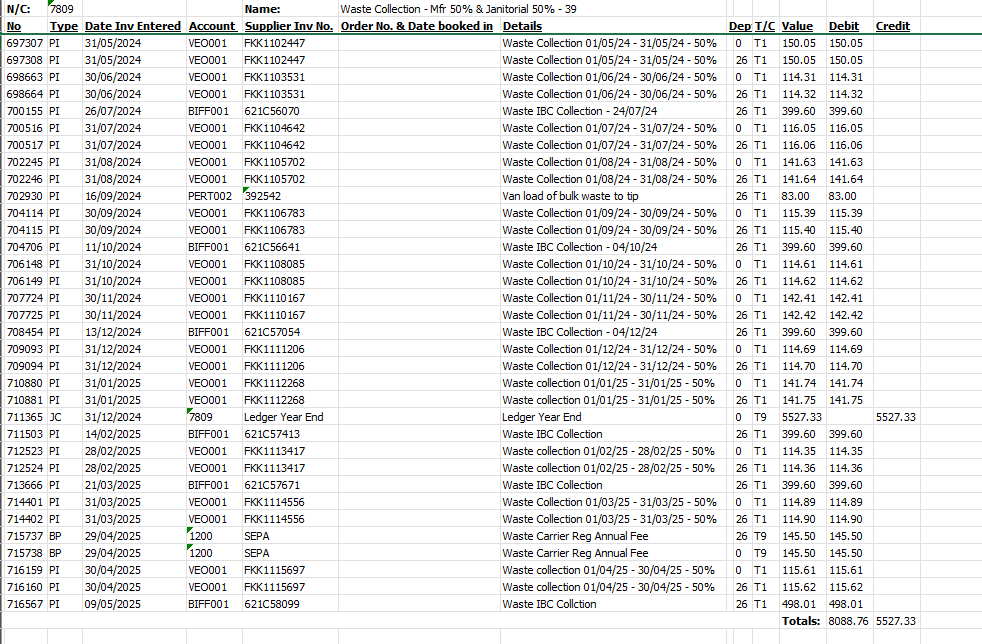Select supplier invoice number 621C58099
Image resolution: width=982 pixels, height=644 pixels.
(x=272, y=604)
